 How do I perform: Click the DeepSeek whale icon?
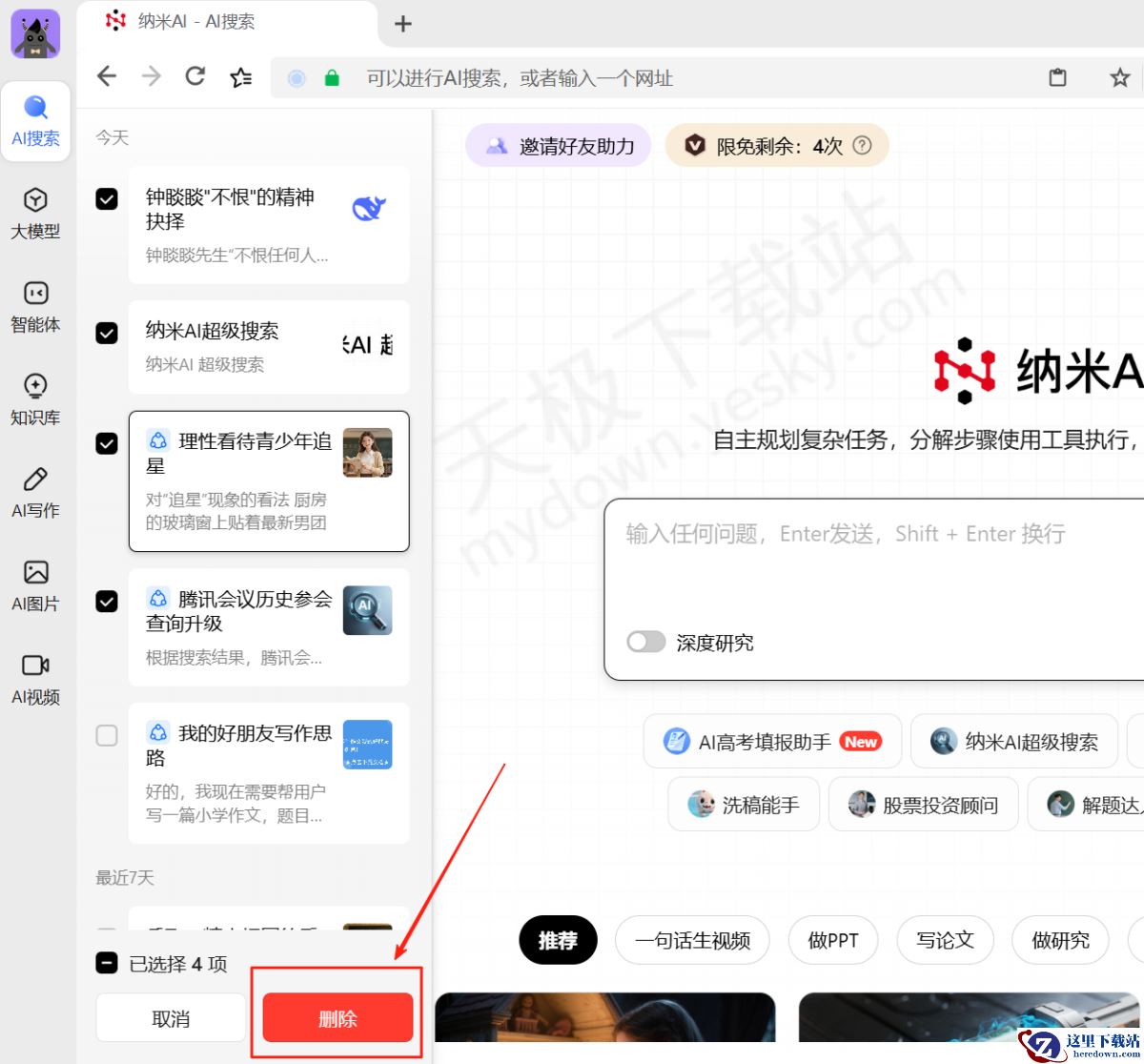(368, 208)
